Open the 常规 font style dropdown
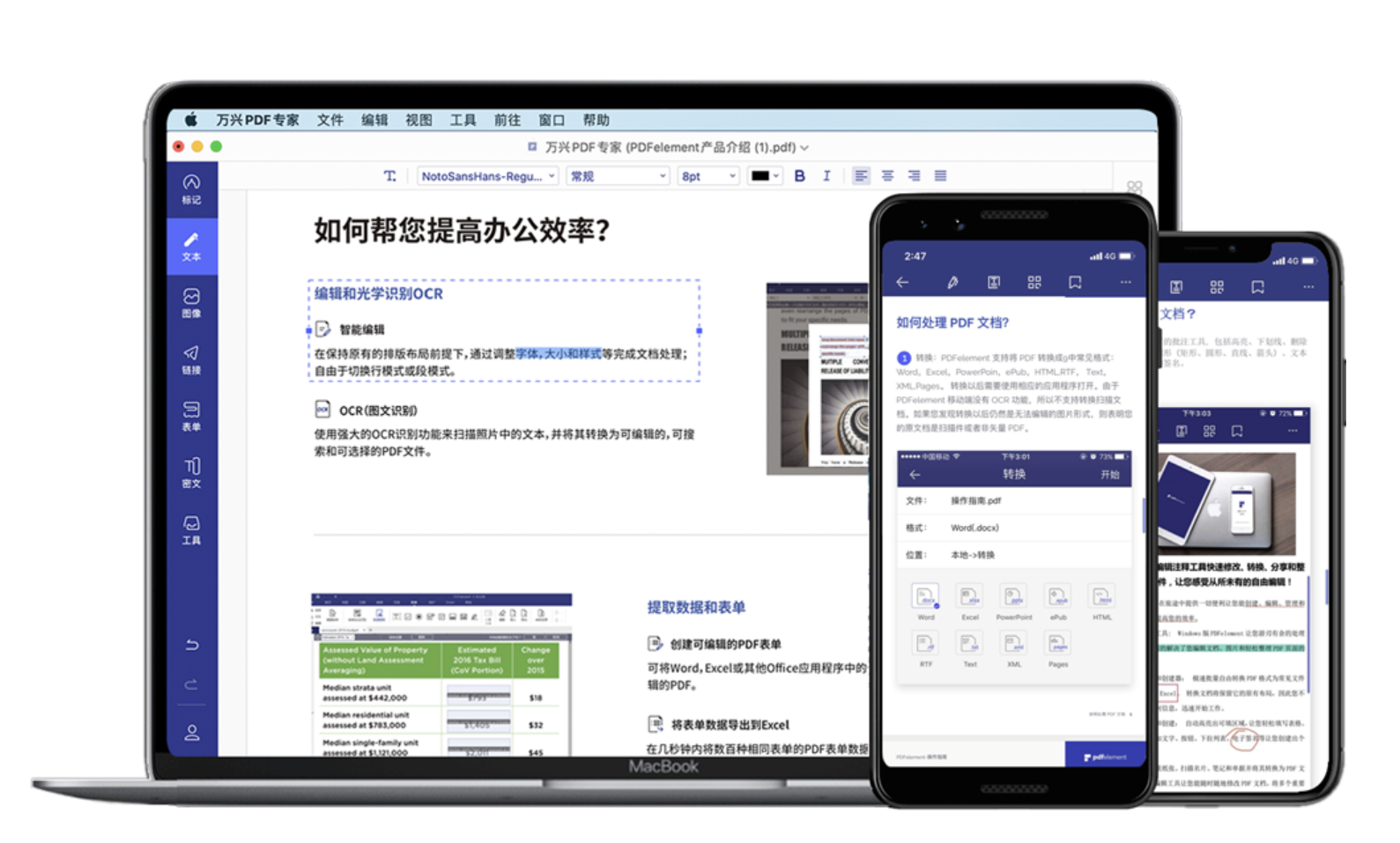 (618, 176)
